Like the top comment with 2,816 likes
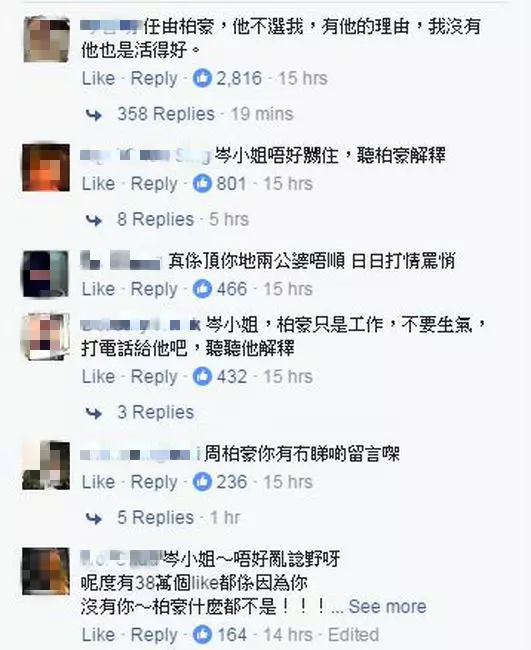This screenshot has height=650, width=531. [x=98, y=78]
